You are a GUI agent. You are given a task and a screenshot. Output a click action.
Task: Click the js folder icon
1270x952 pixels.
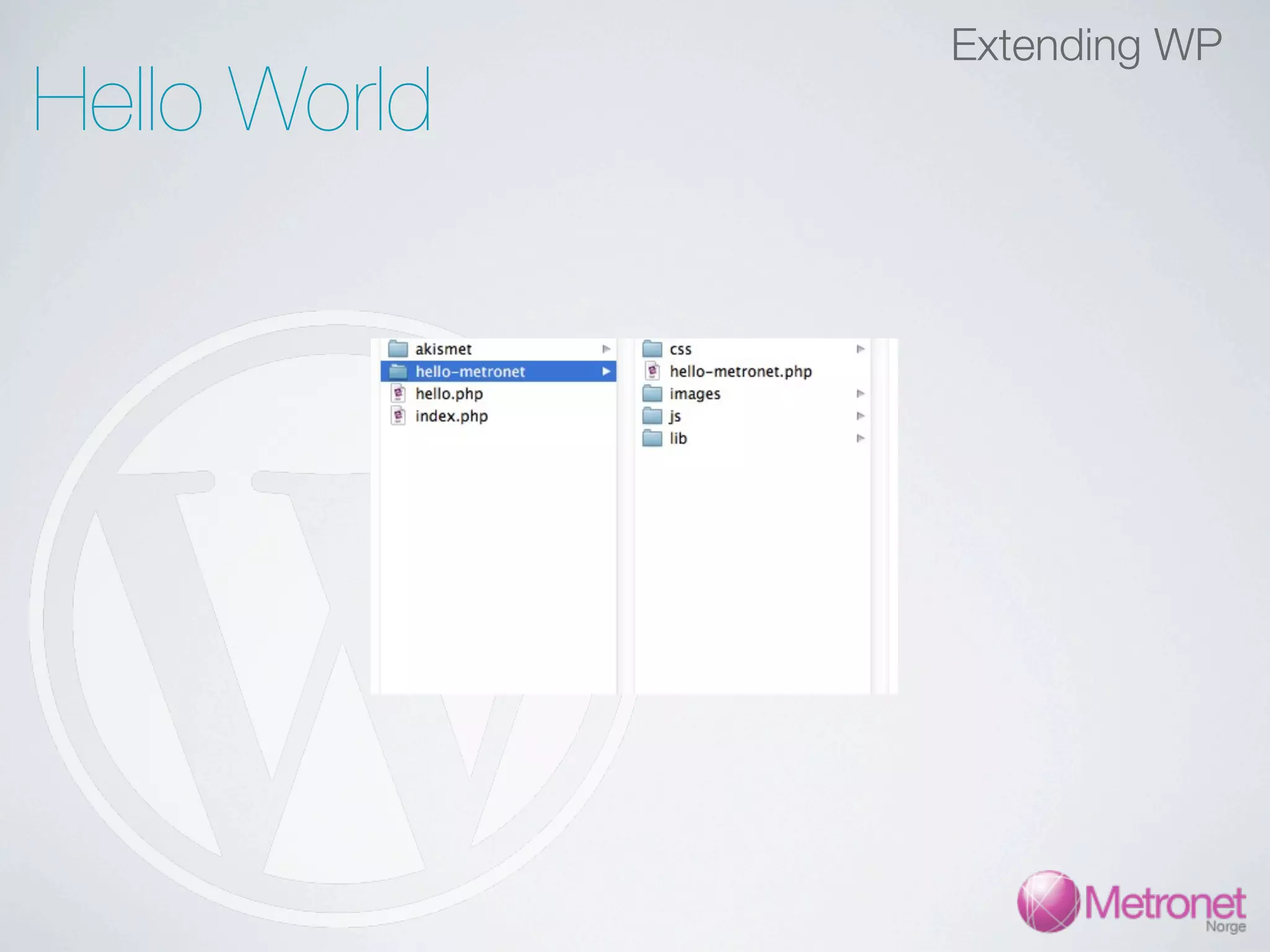(x=652, y=416)
